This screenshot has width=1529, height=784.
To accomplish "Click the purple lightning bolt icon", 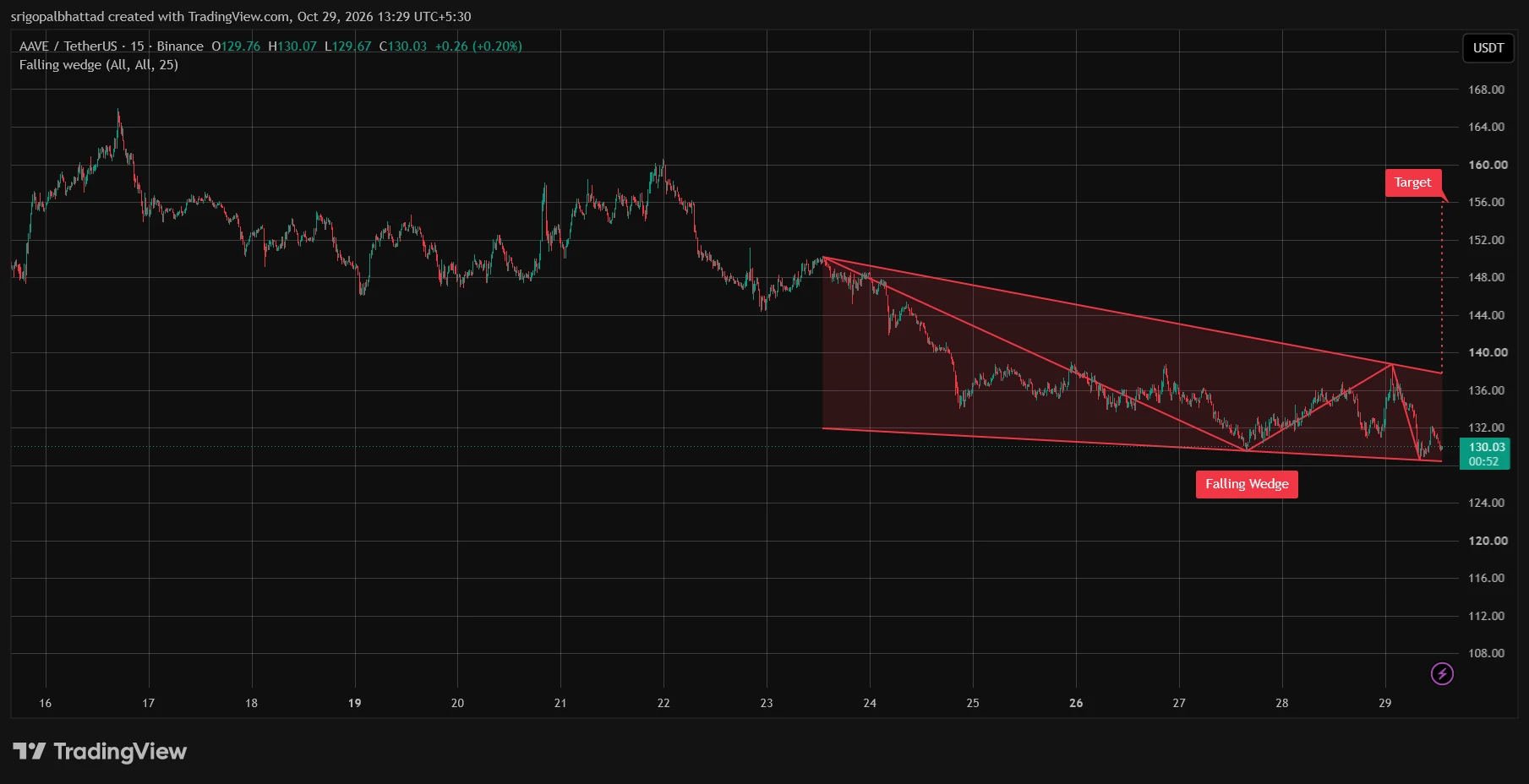I will click(1442, 673).
